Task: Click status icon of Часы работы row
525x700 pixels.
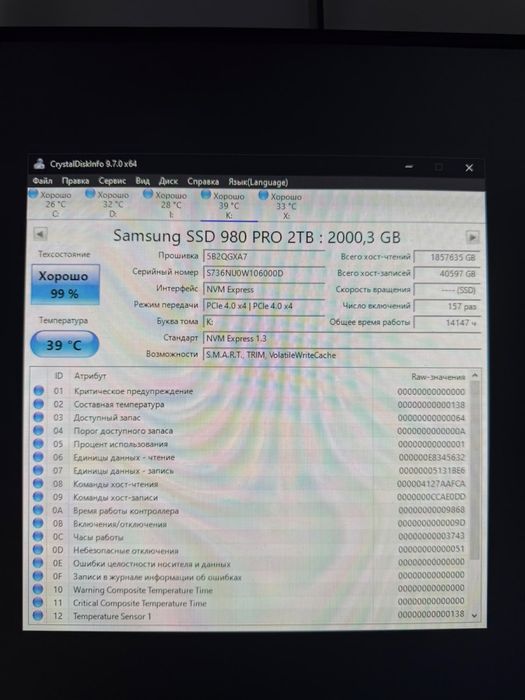Action: point(38,536)
